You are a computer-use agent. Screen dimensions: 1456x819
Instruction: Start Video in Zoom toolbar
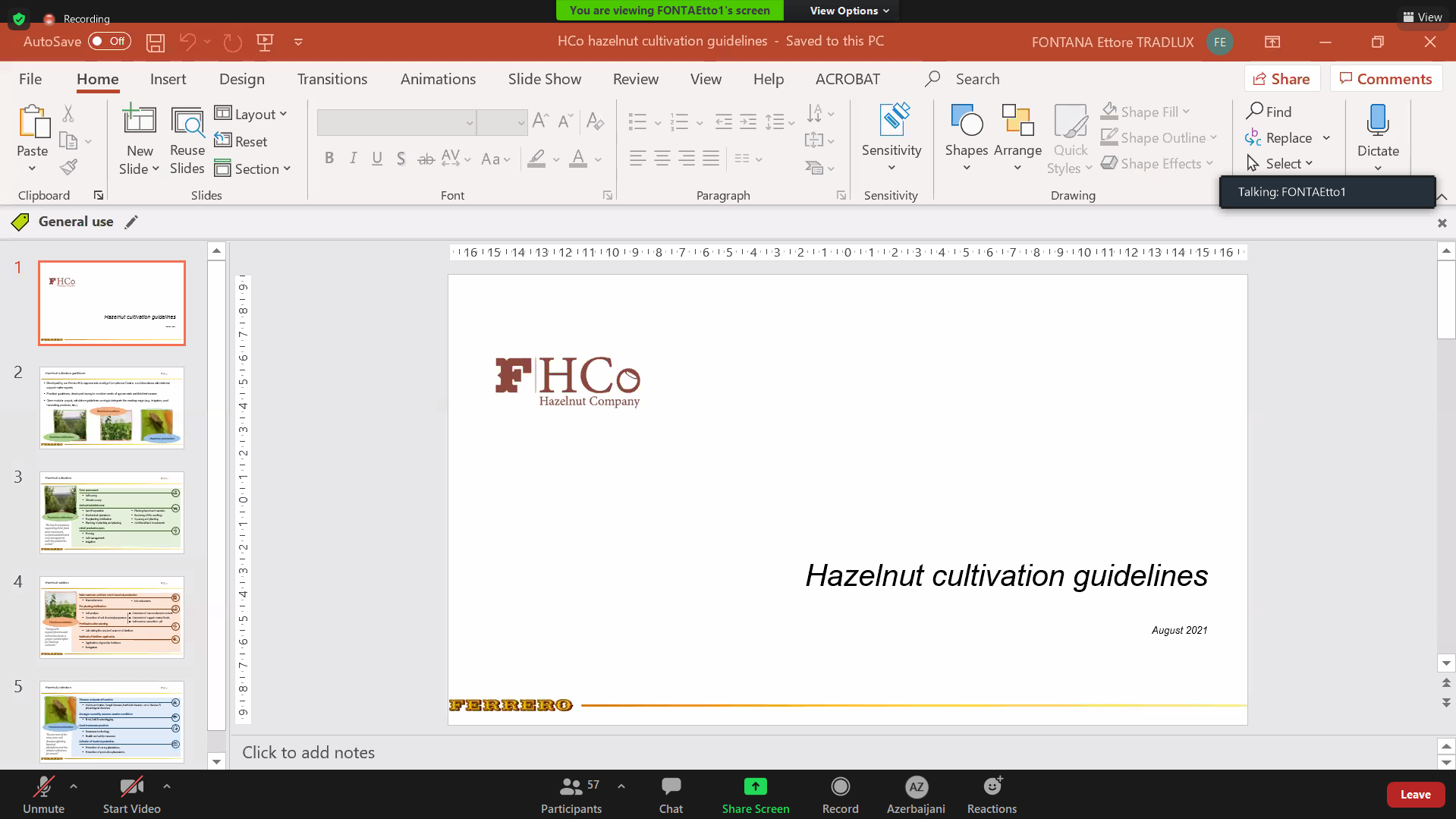132,795
